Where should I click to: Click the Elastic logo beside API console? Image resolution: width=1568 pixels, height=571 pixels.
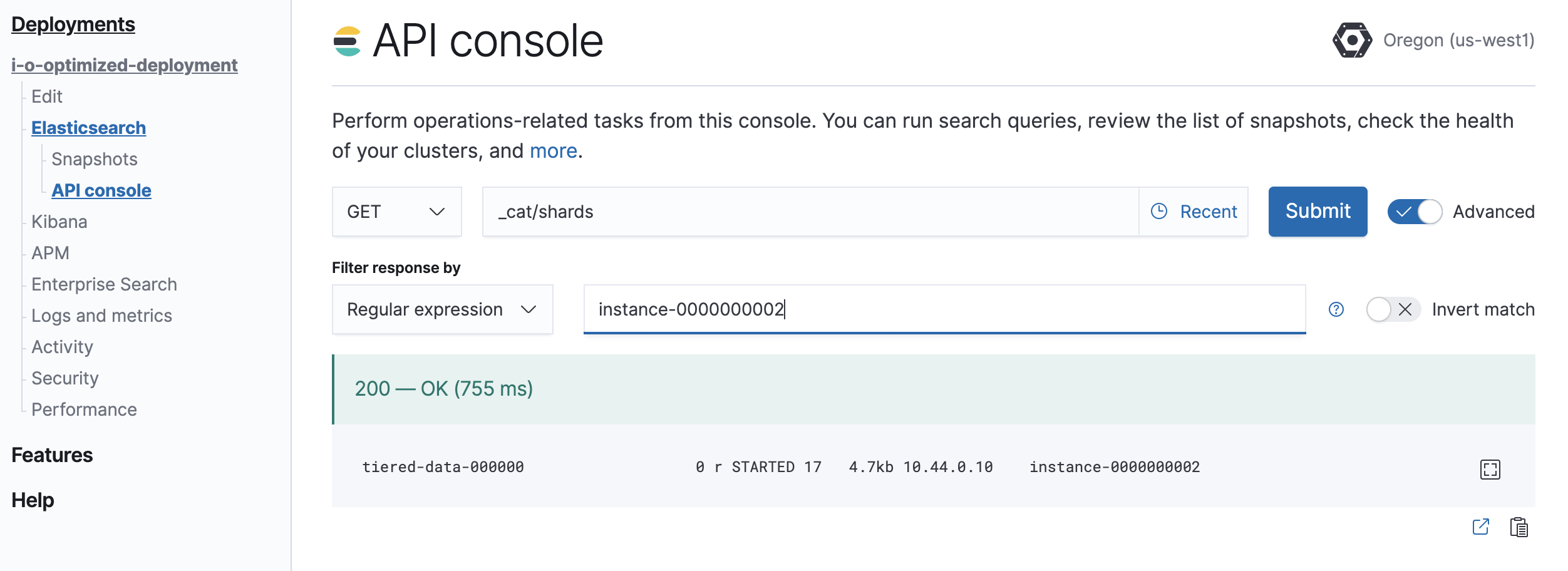(x=347, y=41)
